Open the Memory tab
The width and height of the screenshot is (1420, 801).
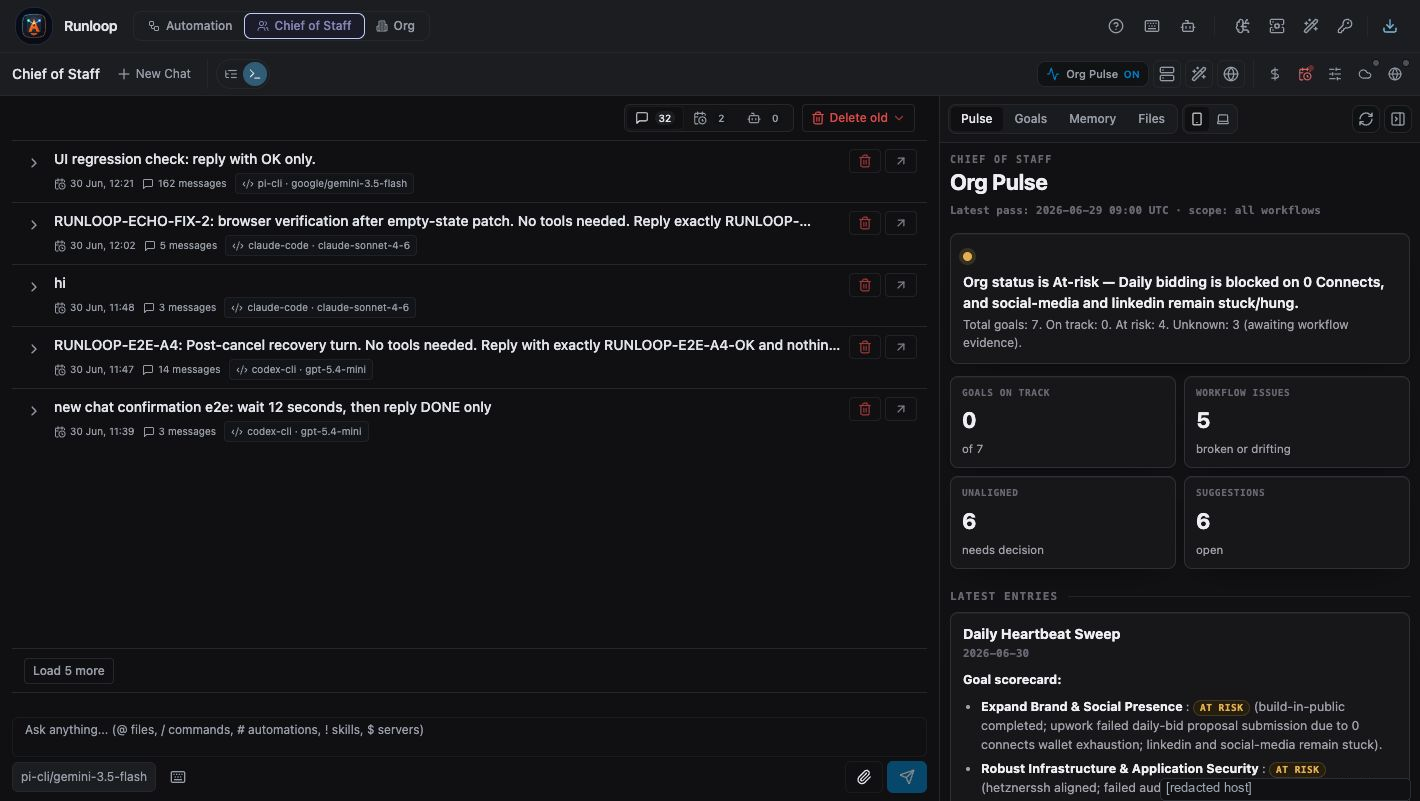1092,119
